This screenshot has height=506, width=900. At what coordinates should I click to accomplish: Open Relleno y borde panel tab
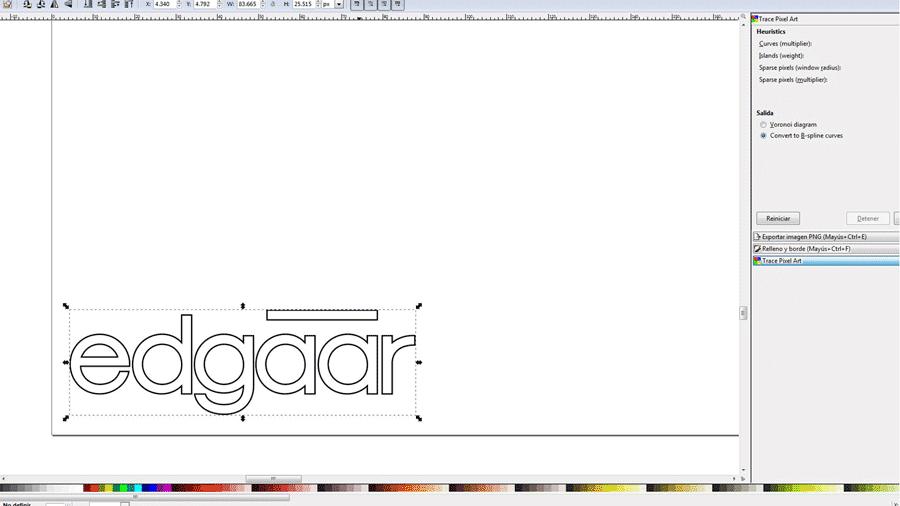(825, 249)
